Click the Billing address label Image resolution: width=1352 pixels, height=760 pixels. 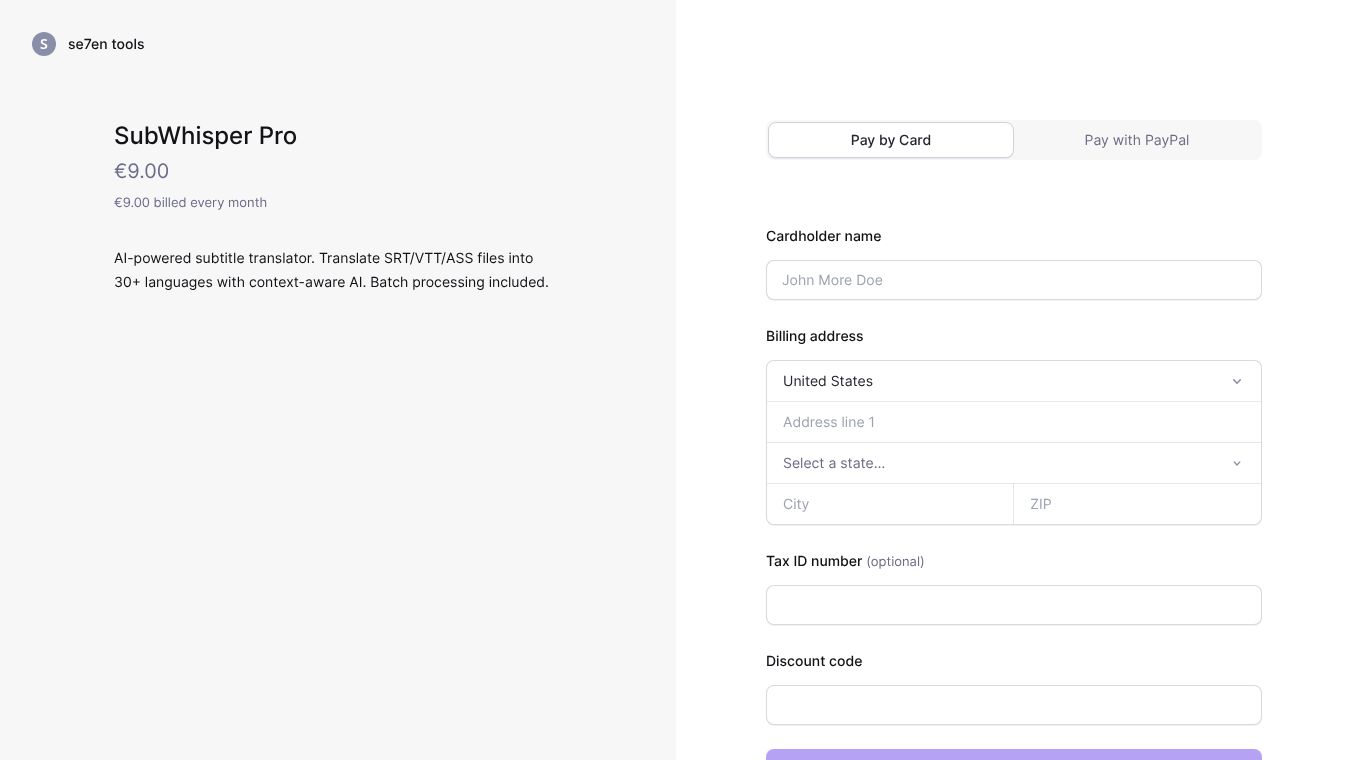814,336
